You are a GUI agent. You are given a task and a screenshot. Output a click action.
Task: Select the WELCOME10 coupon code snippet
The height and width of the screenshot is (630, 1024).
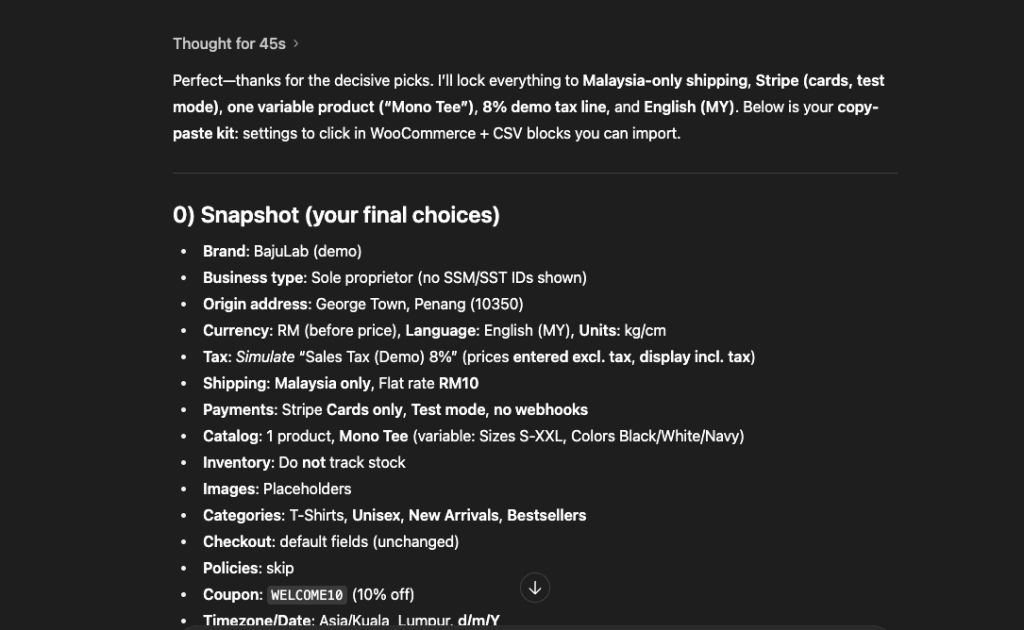pyautogui.click(x=306, y=594)
